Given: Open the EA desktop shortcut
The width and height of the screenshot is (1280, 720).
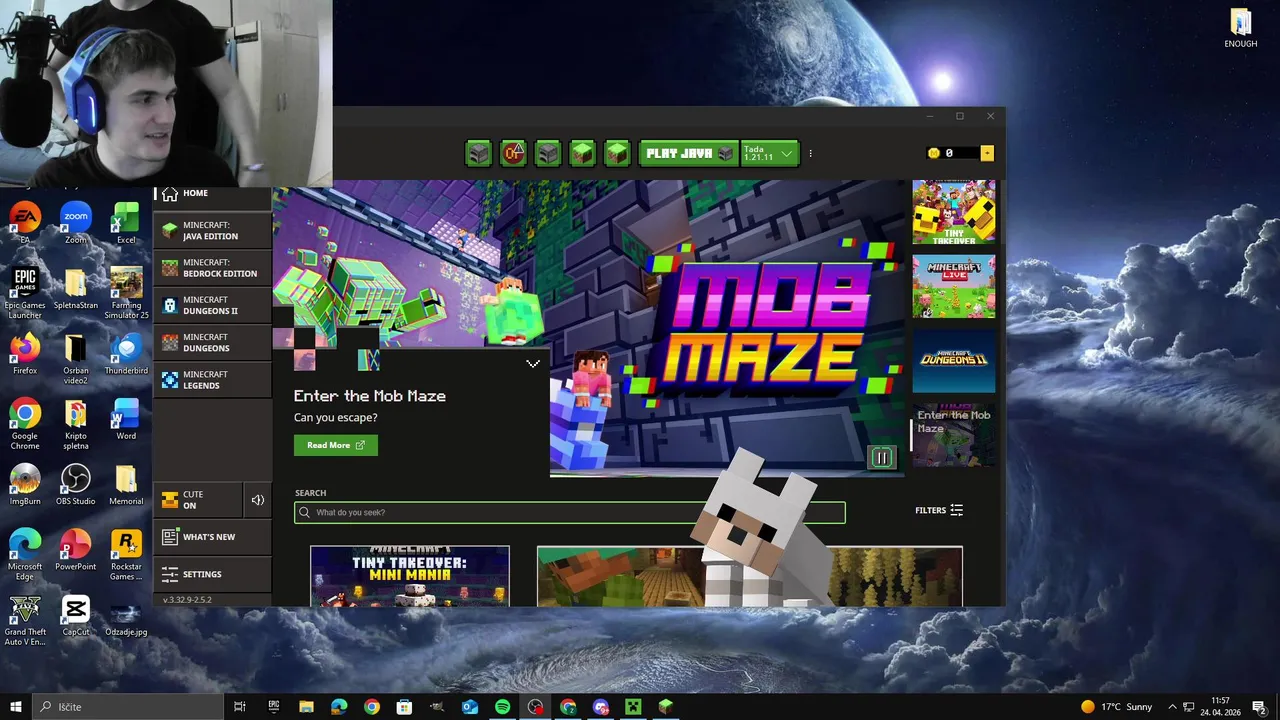Looking at the screenshot, I should pyautogui.click(x=25, y=223).
